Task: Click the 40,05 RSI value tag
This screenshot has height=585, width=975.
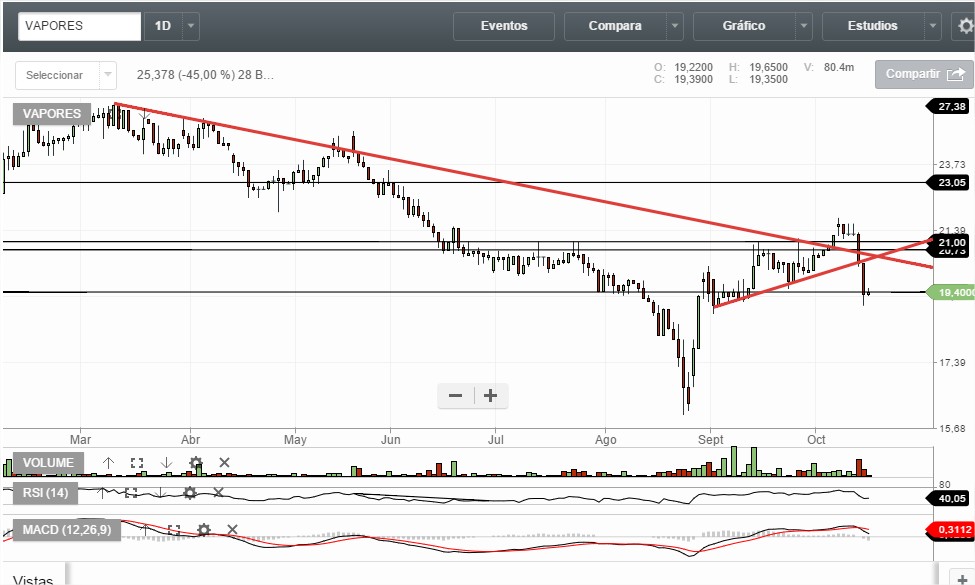Action: pos(950,499)
